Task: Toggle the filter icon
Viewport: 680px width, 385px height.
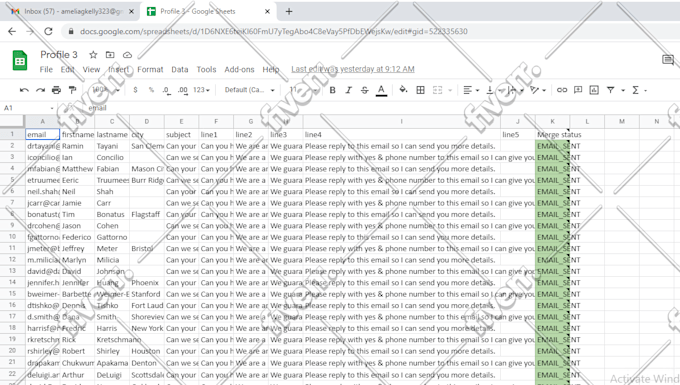Action: pos(611,90)
